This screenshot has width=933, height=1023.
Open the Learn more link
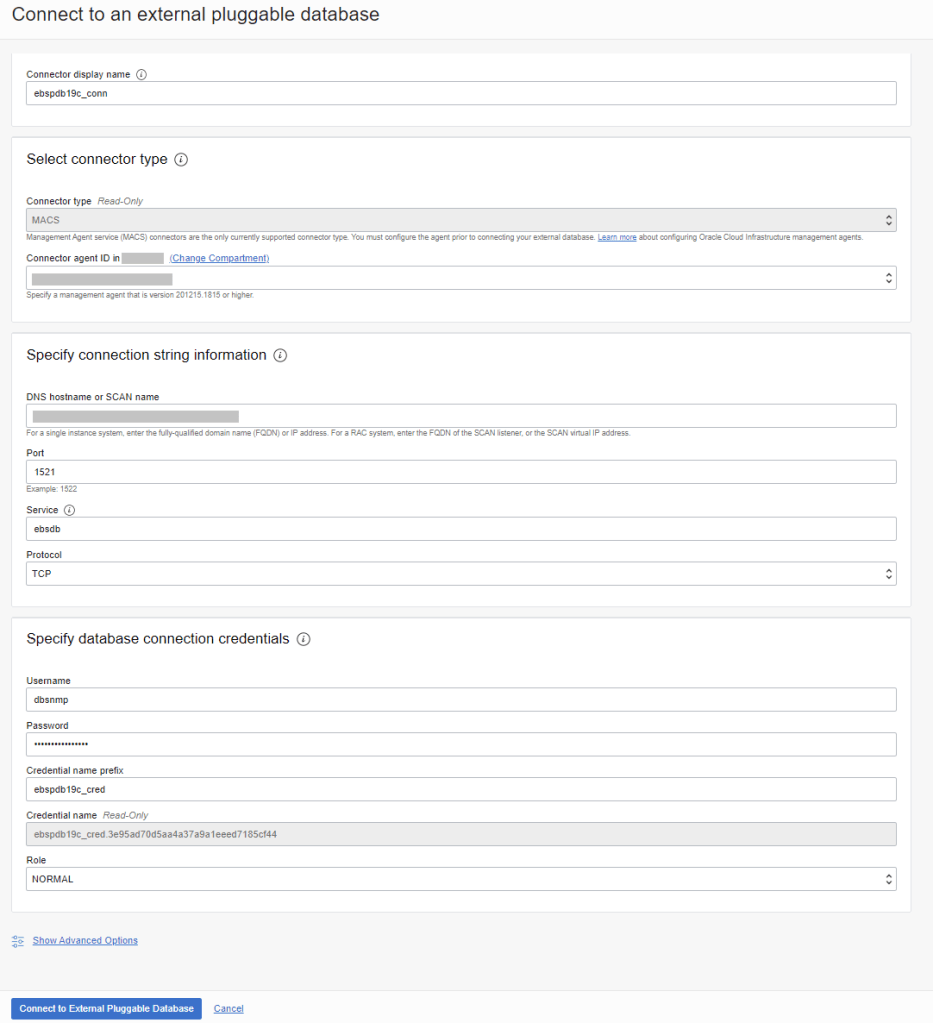click(x=617, y=237)
